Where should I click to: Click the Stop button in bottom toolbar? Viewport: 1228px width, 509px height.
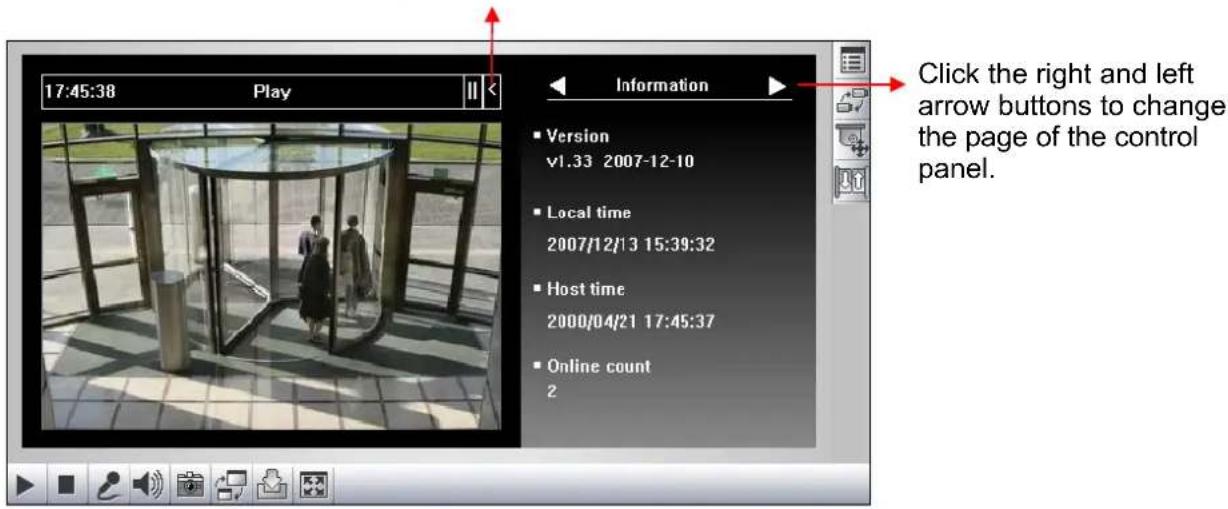[x=65, y=485]
